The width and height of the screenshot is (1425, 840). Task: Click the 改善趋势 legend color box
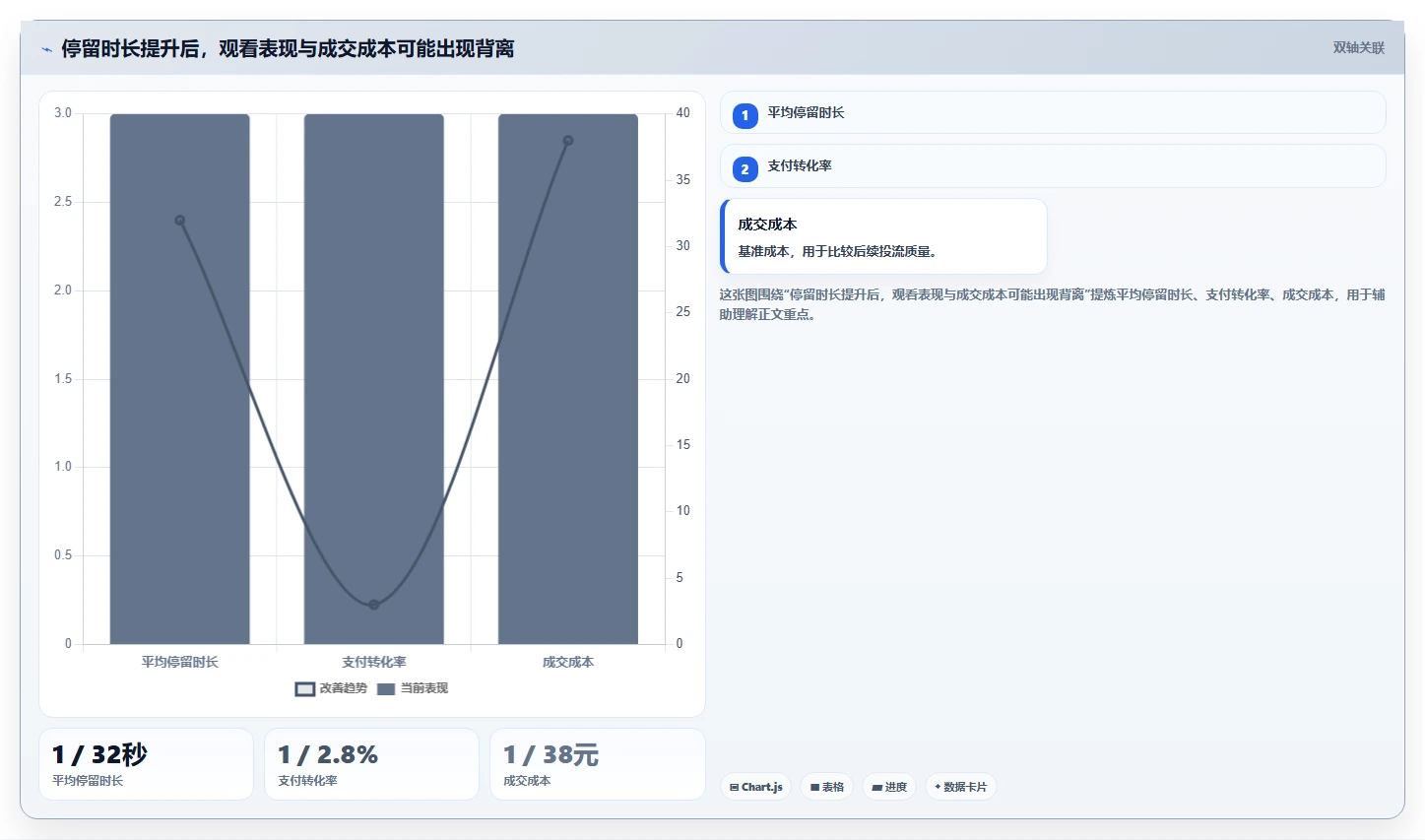click(x=305, y=689)
